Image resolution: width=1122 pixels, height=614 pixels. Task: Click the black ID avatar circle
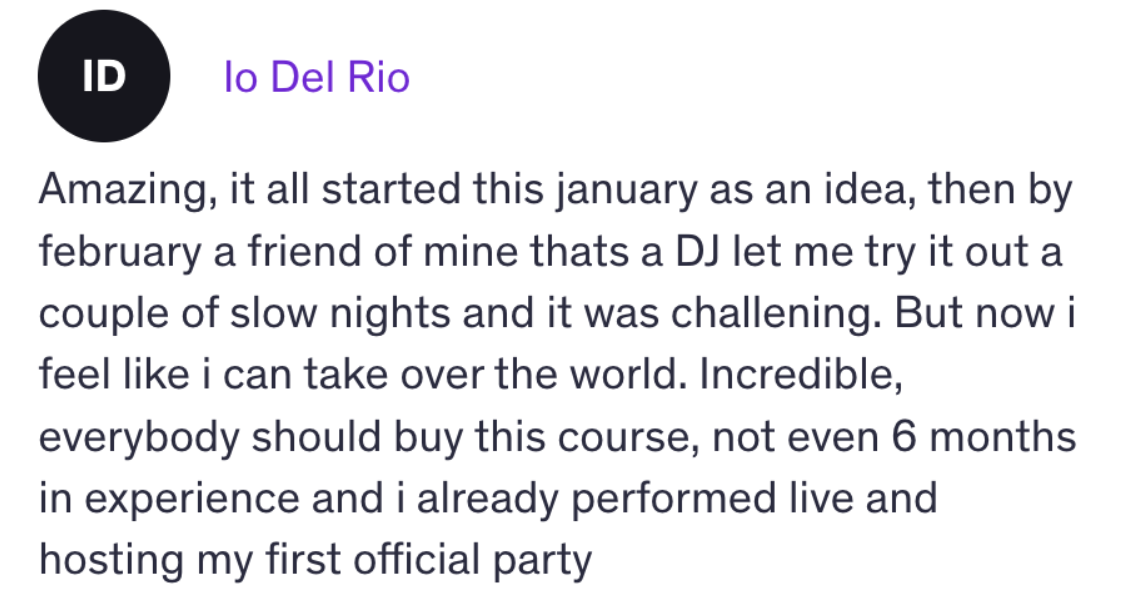pyautogui.click(x=103, y=78)
